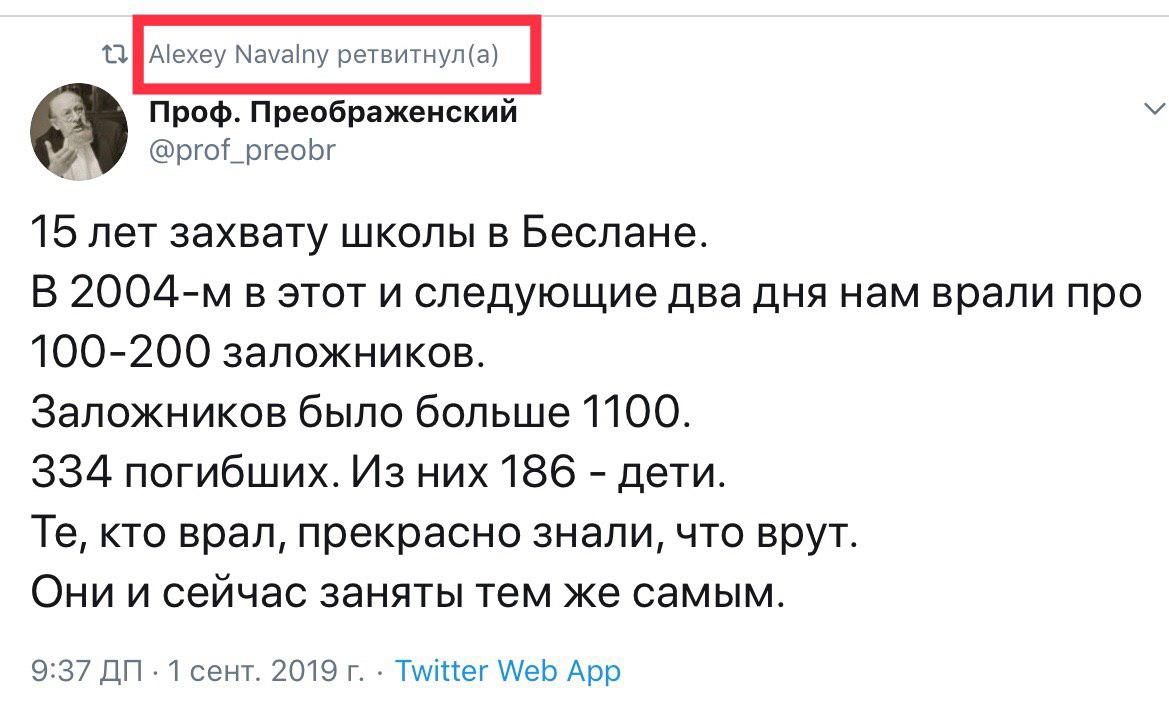Click the line starting "В 2004-м в этот"

coord(585,296)
